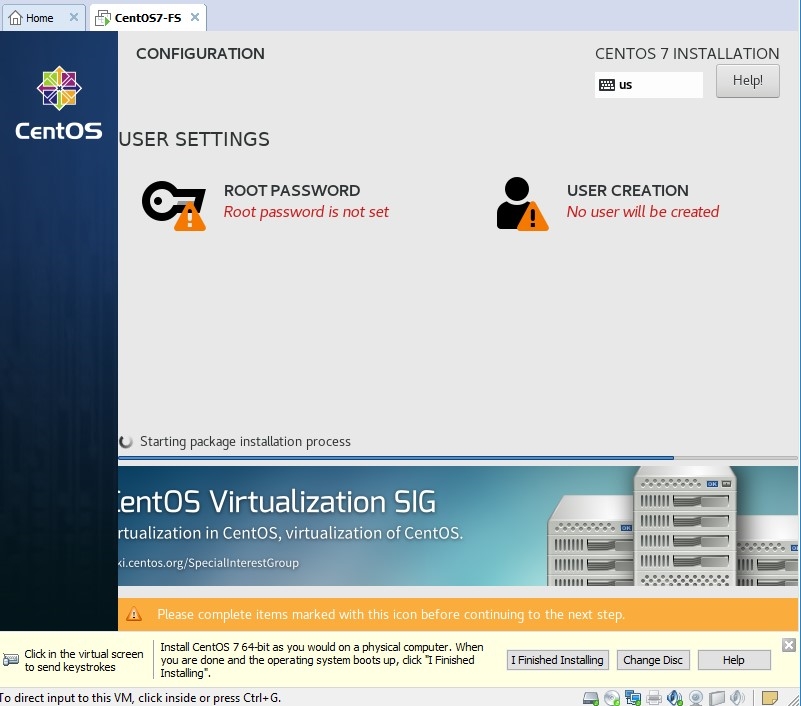Click the Change Disc button
801x706 pixels.
coord(653,660)
